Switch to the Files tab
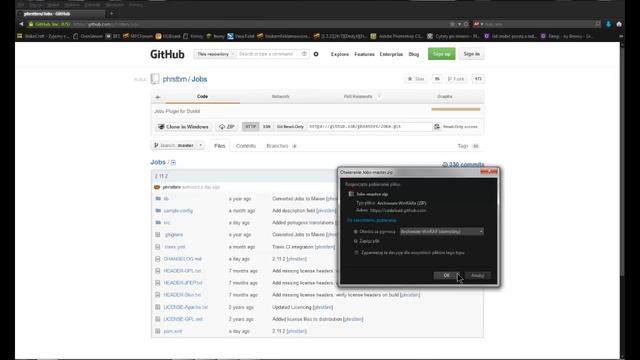The height and width of the screenshot is (360, 640). coord(220,146)
